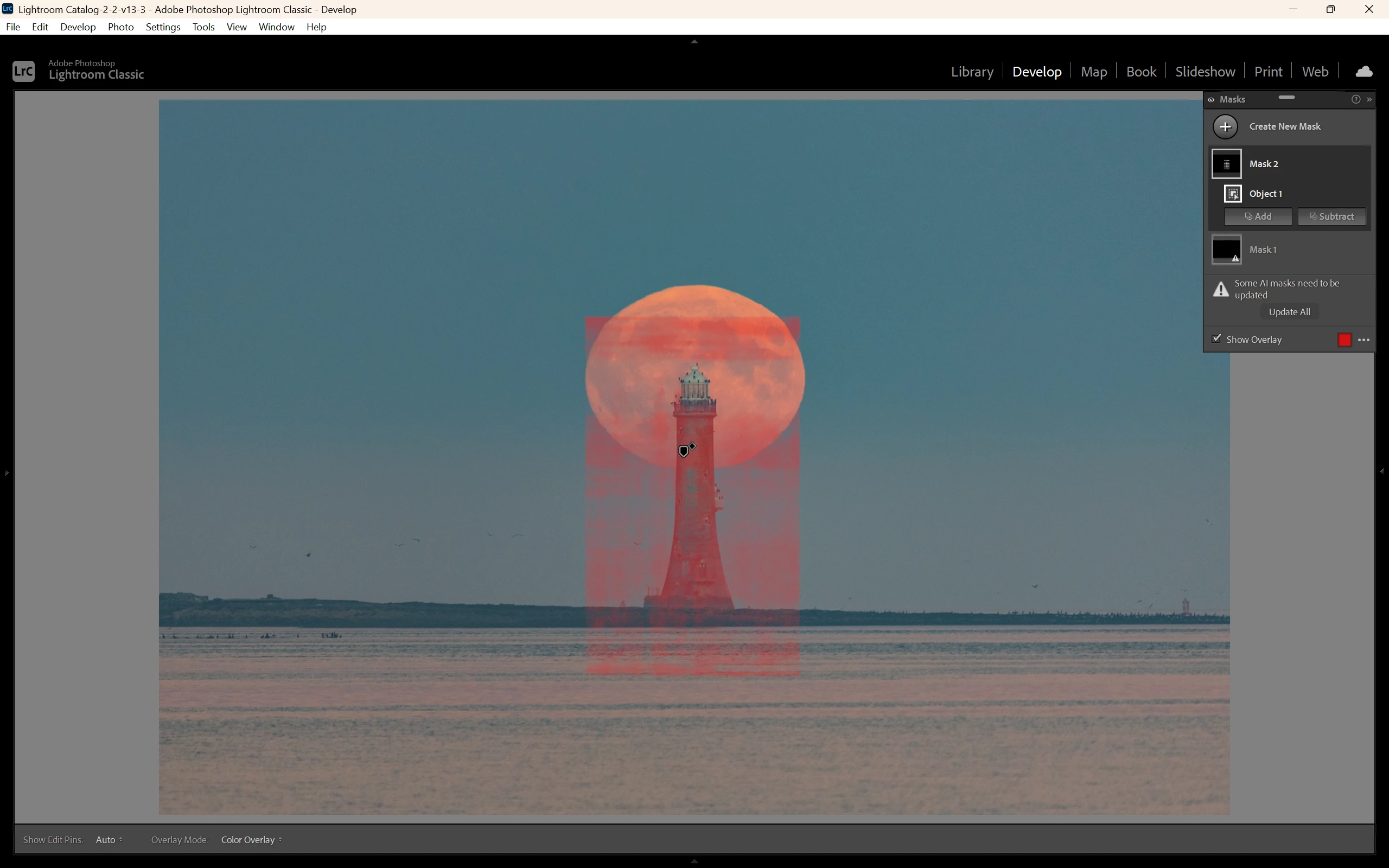Click the red overlay color swatch
This screenshot has height=868, width=1389.
(1344, 341)
